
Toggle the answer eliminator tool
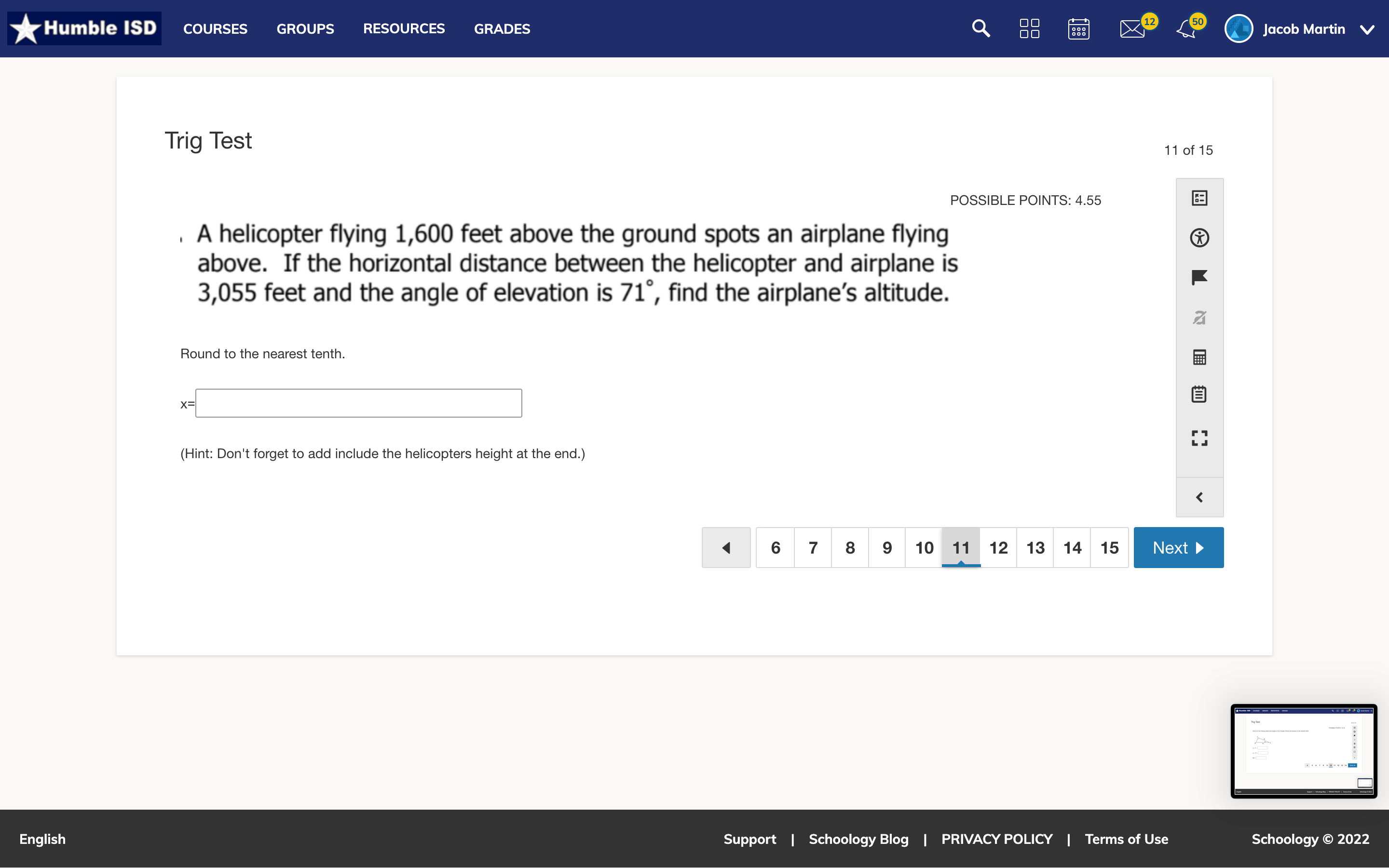1199,317
